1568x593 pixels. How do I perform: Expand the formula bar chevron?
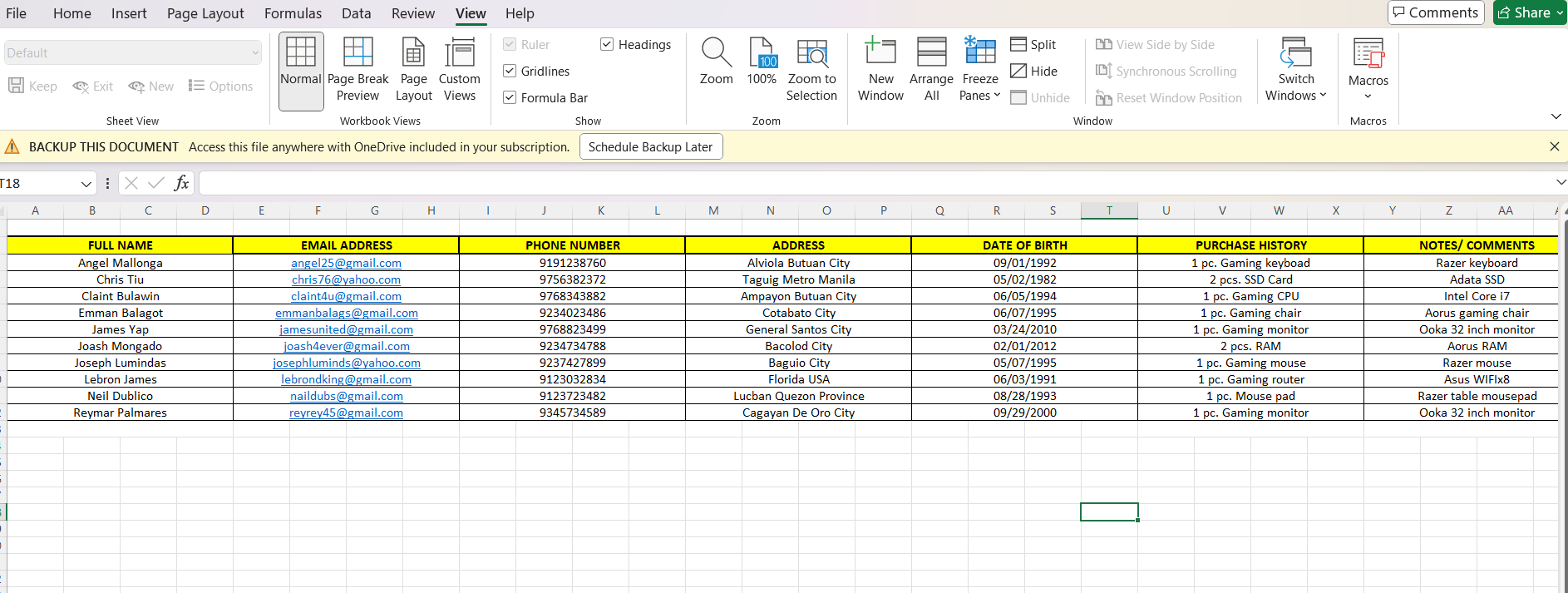point(1560,183)
